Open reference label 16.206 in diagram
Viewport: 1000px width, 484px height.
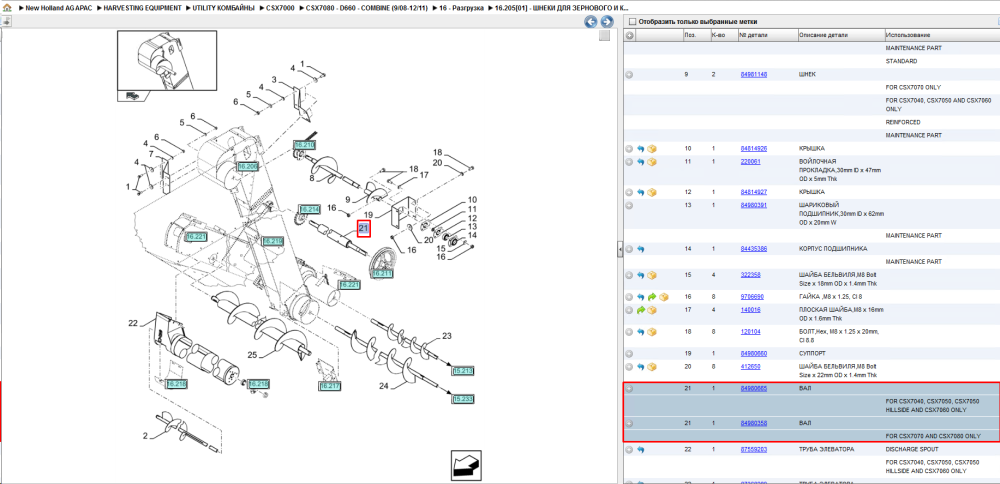[247, 166]
